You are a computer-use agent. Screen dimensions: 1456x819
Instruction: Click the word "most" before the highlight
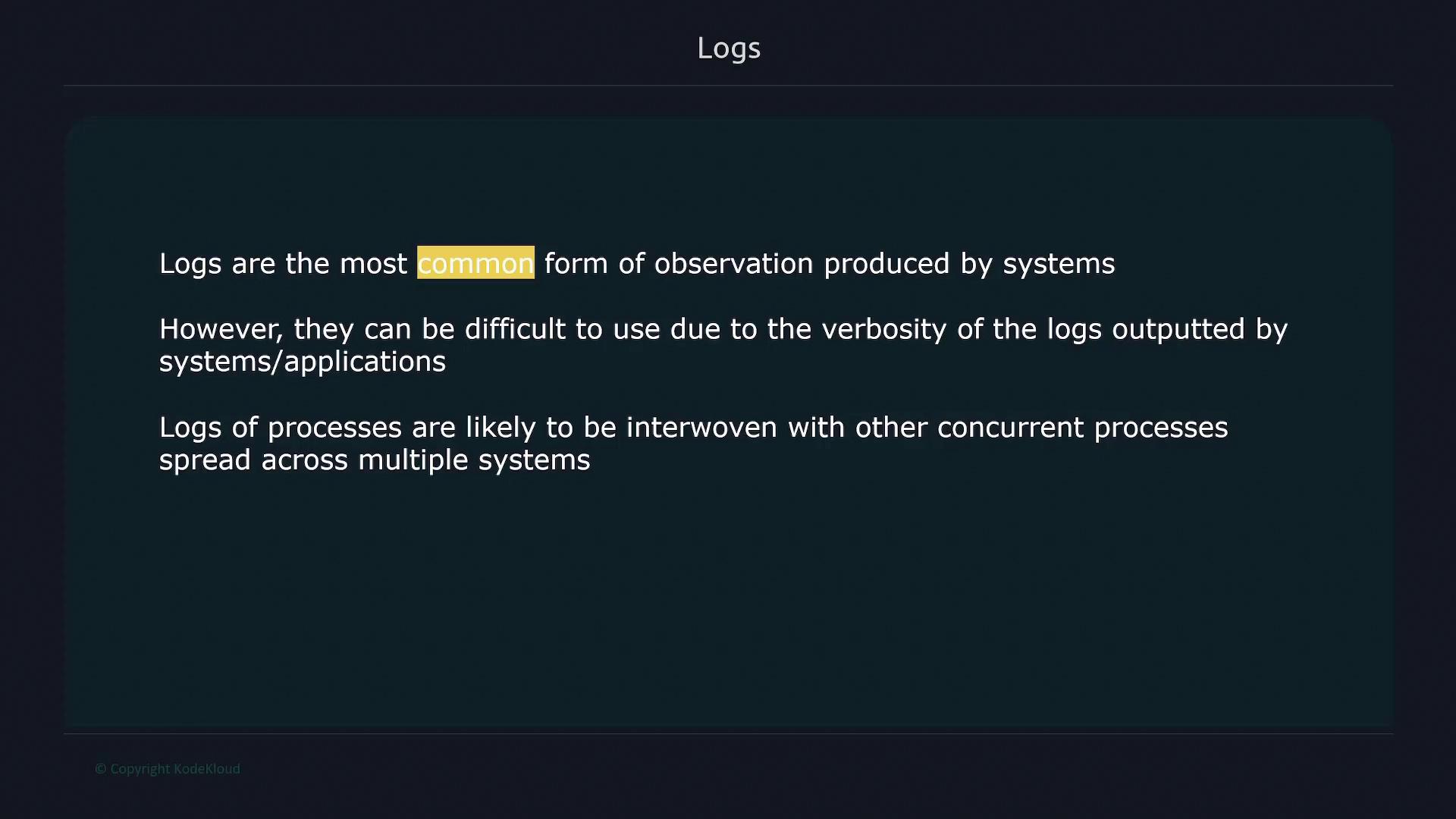(x=373, y=264)
